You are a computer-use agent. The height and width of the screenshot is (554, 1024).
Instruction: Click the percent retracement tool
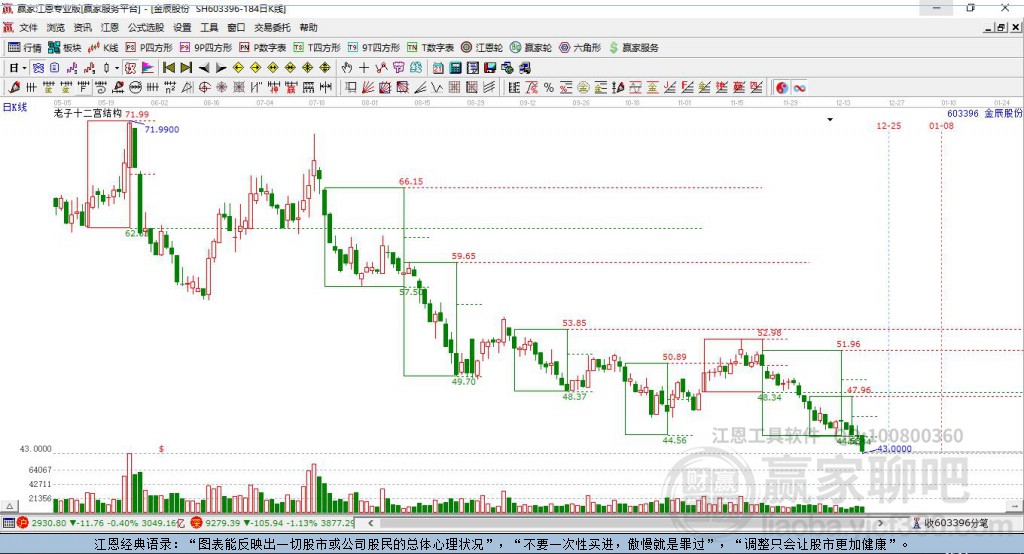click(x=549, y=87)
